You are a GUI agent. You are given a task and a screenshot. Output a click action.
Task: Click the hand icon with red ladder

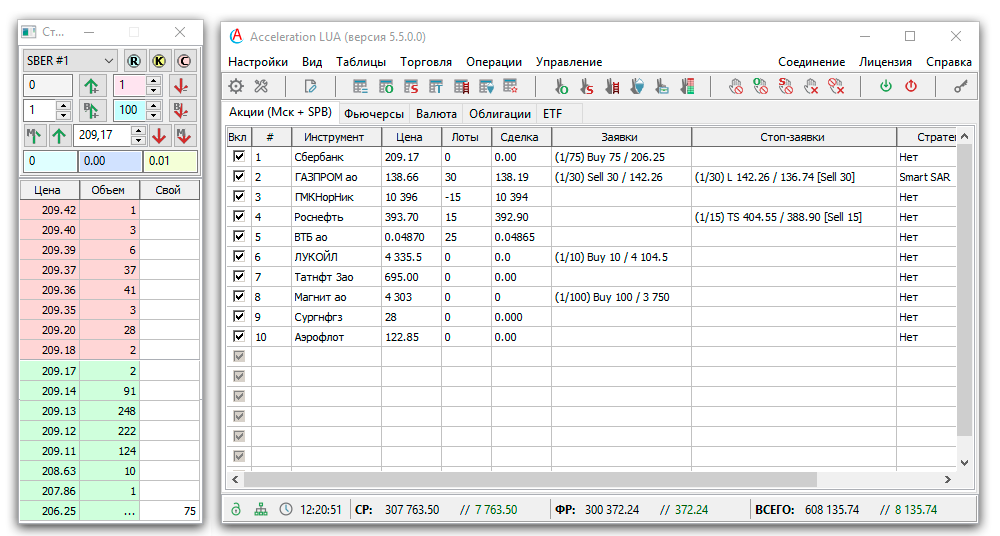[x=612, y=86]
